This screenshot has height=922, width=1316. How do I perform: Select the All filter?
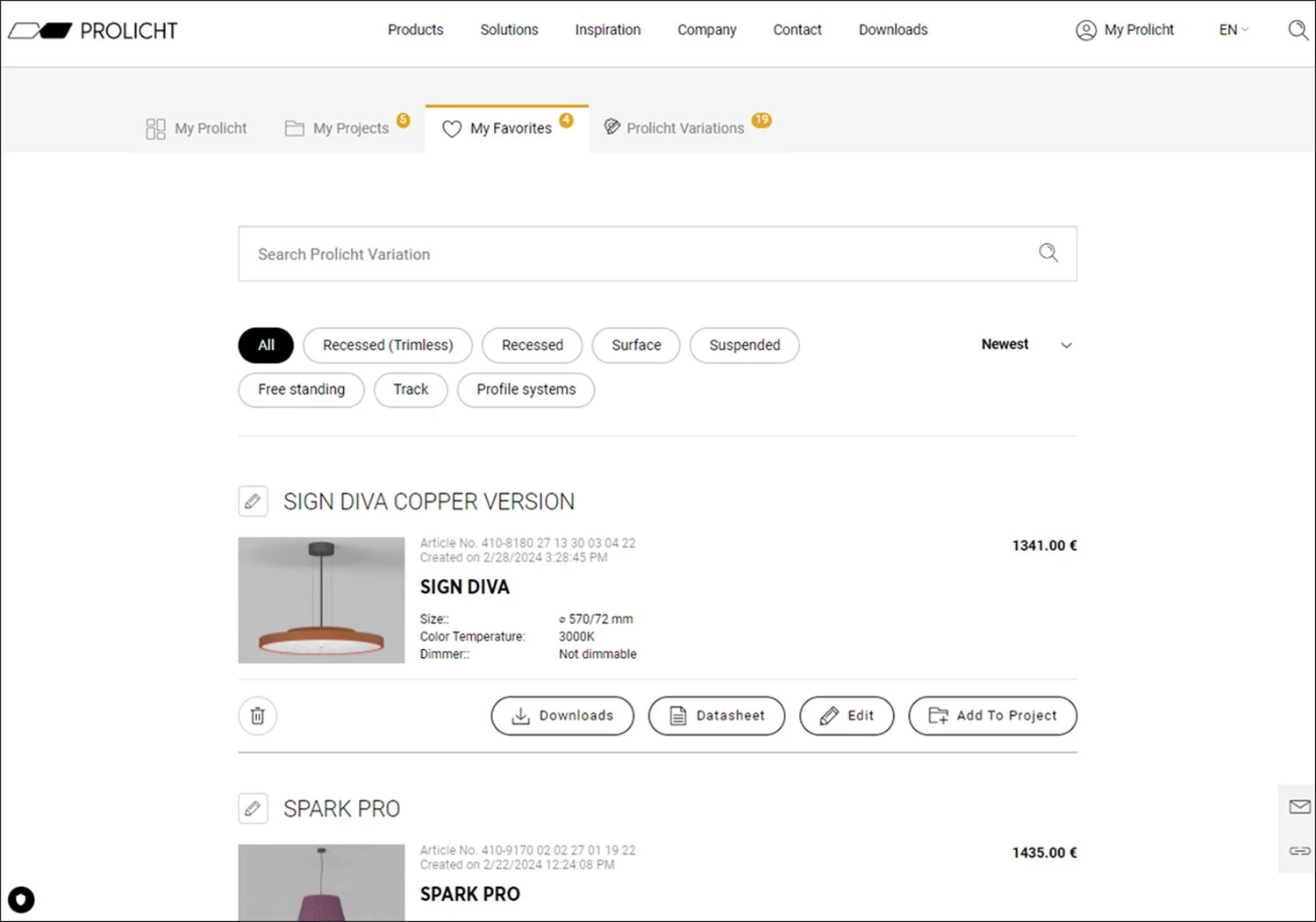coord(266,346)
